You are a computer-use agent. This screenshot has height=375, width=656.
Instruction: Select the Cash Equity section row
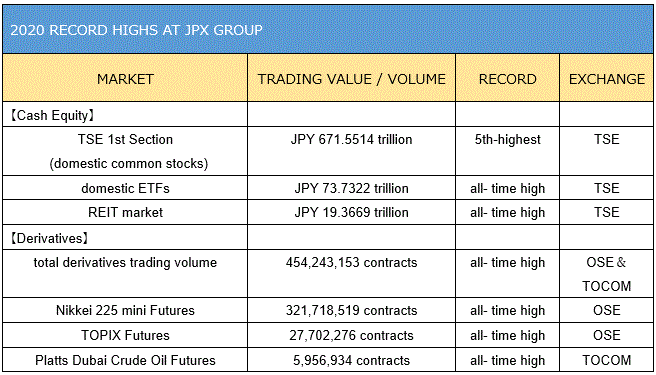tap(328, 115)
